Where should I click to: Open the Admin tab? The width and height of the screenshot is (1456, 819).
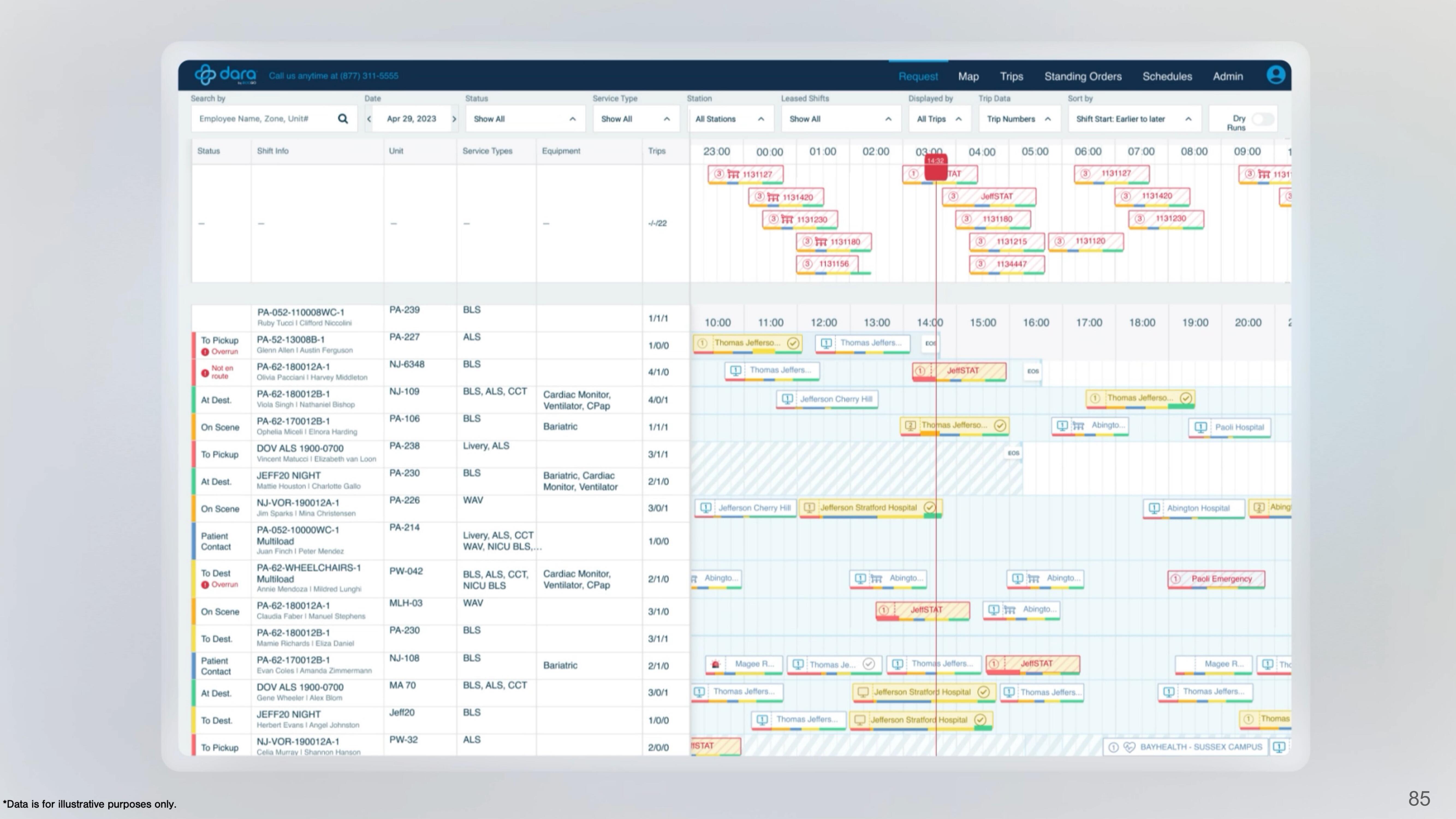tap(1228, 76)
